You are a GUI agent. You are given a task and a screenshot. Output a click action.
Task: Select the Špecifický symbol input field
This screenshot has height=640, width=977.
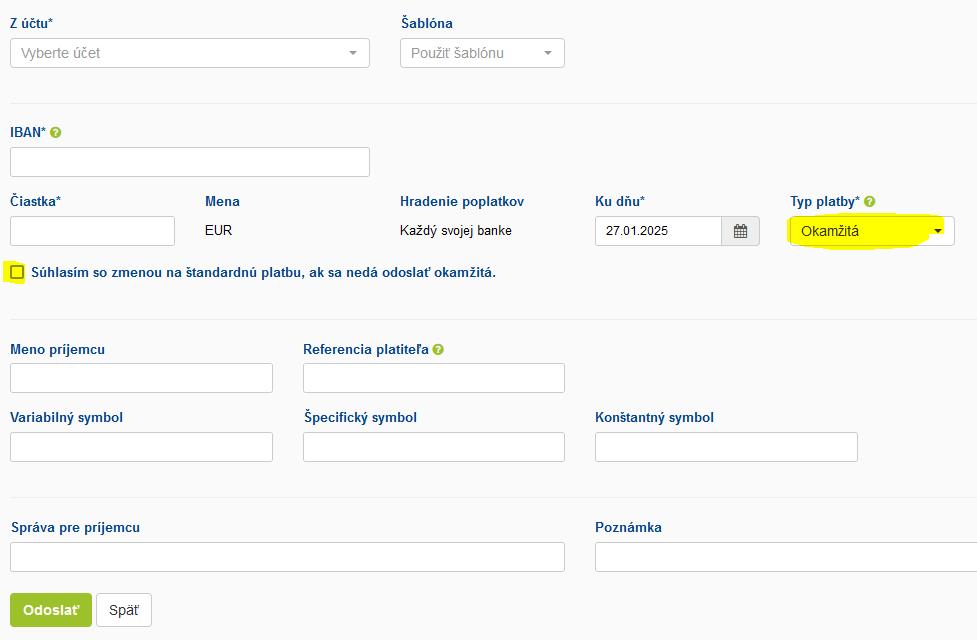434,447
